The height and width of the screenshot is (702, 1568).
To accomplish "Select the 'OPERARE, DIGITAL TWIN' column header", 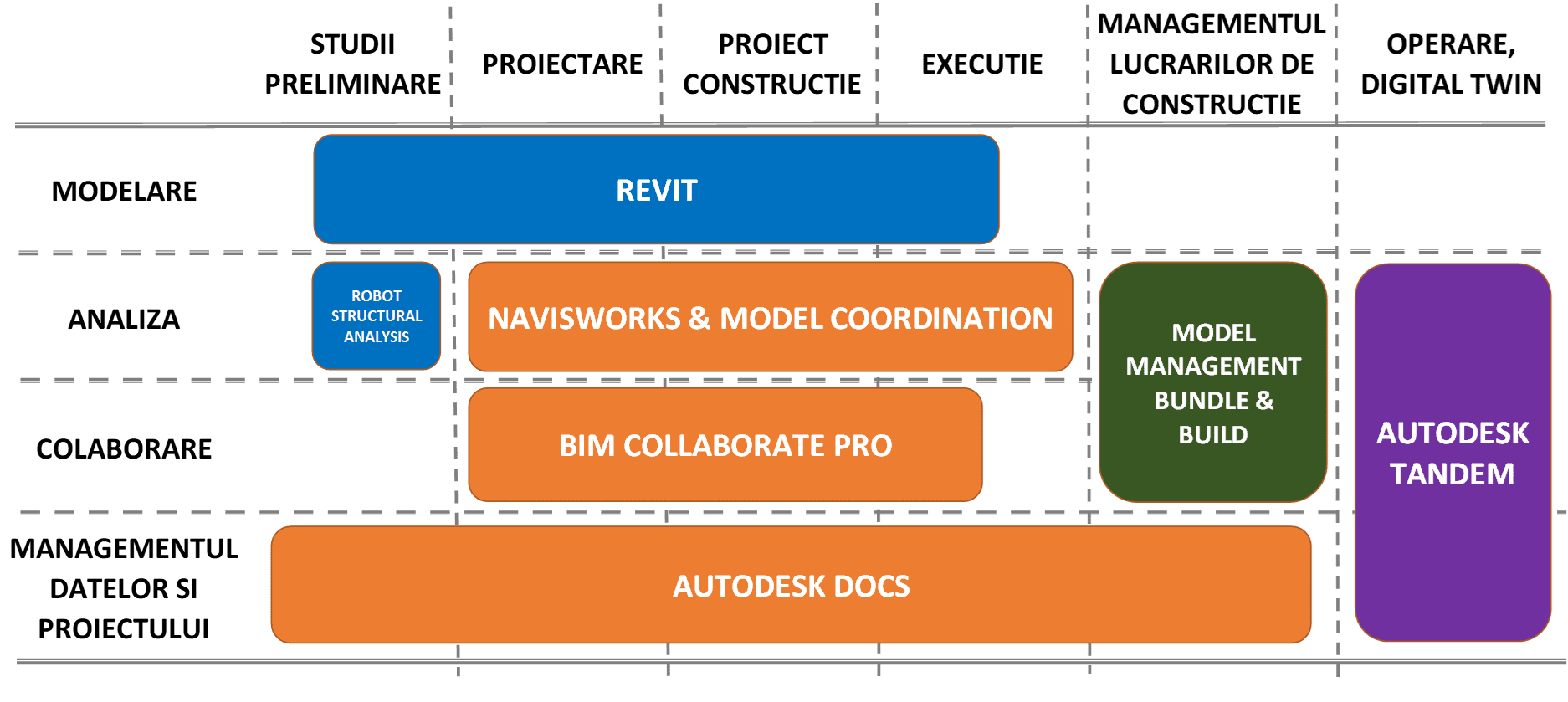I will coord(1451,64).
